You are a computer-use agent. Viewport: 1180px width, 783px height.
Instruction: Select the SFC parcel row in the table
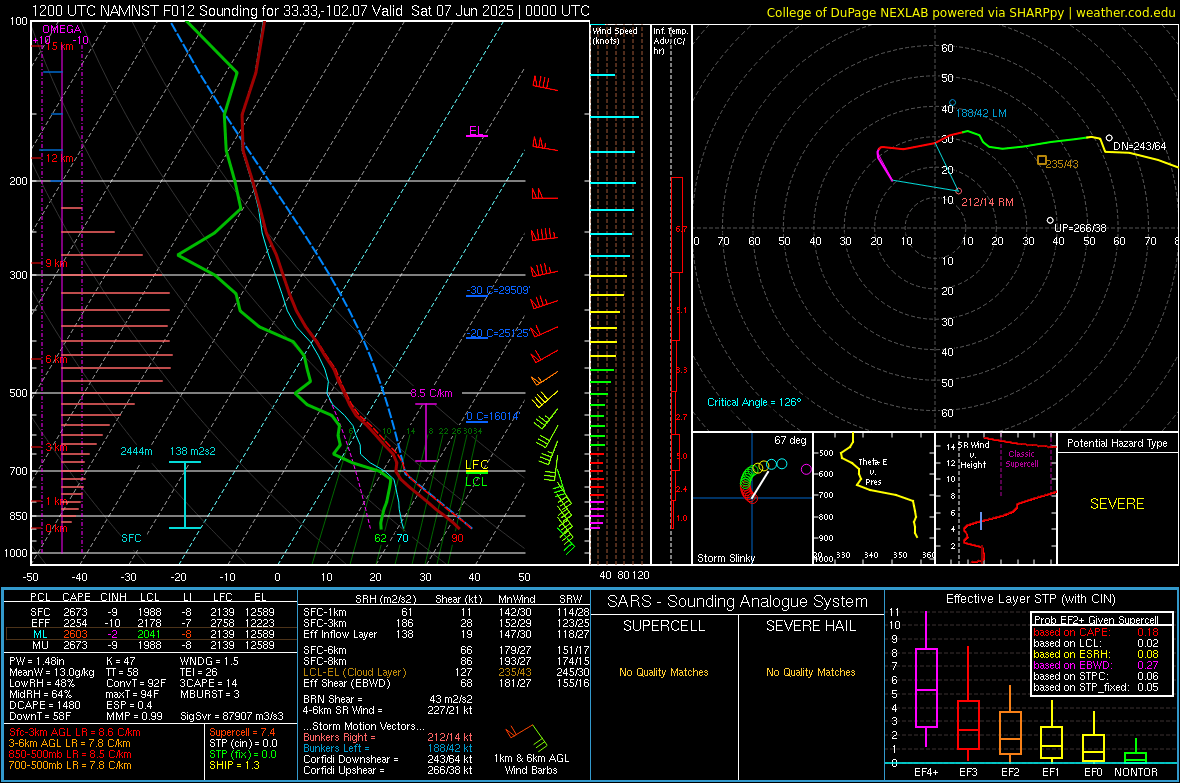pos(150,612)
